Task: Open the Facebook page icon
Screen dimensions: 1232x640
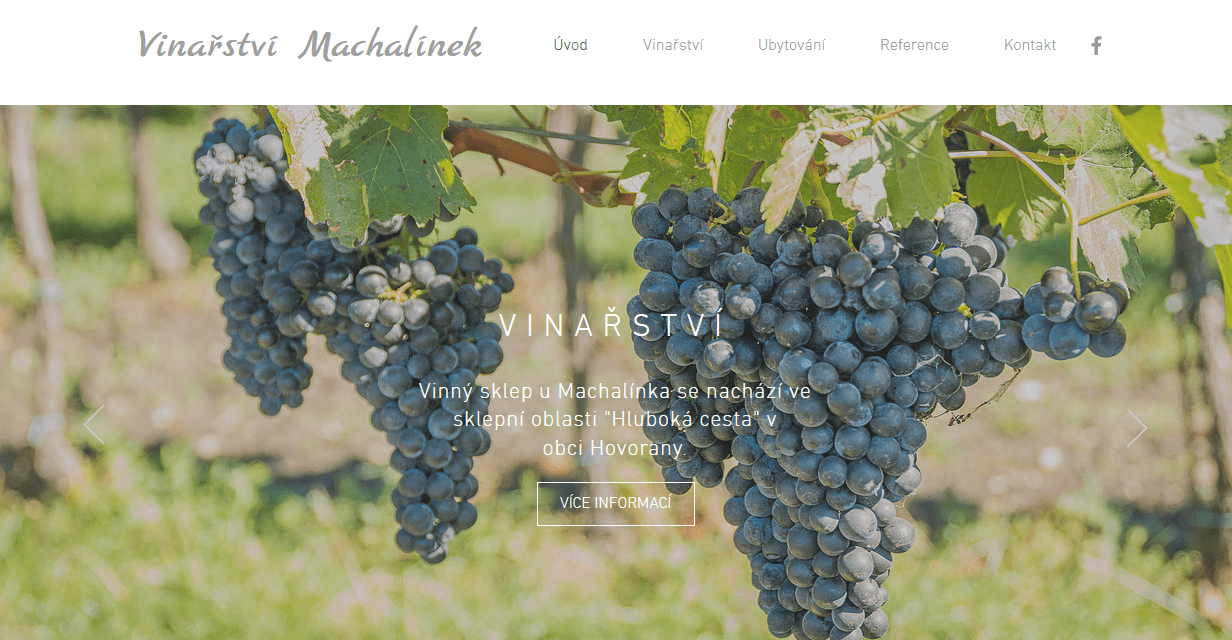Action: point(1096,45)
